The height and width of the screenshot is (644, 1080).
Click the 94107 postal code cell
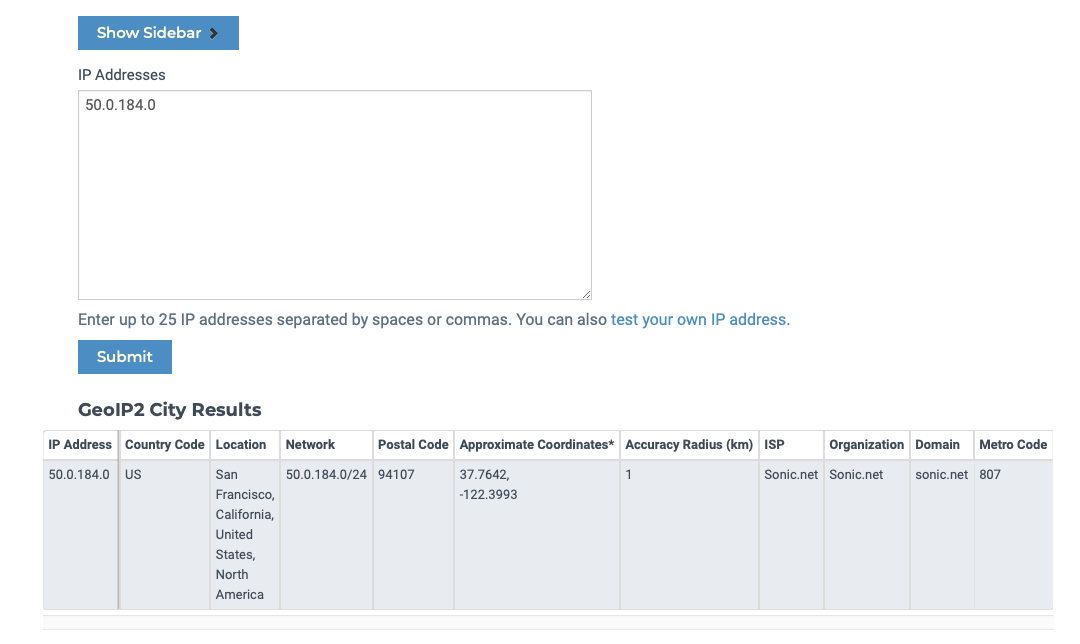[x=413, y=534]
